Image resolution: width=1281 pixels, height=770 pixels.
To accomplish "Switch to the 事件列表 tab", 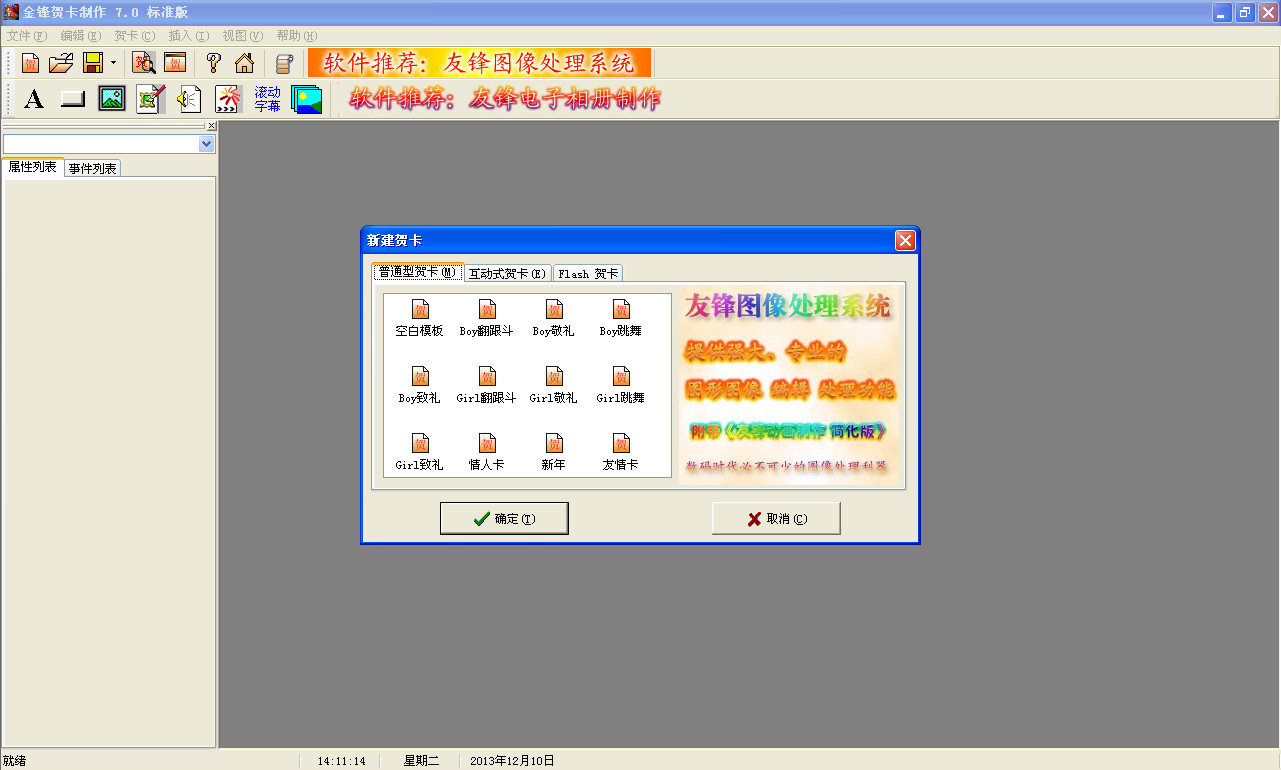I will click(x=93, y=168).
